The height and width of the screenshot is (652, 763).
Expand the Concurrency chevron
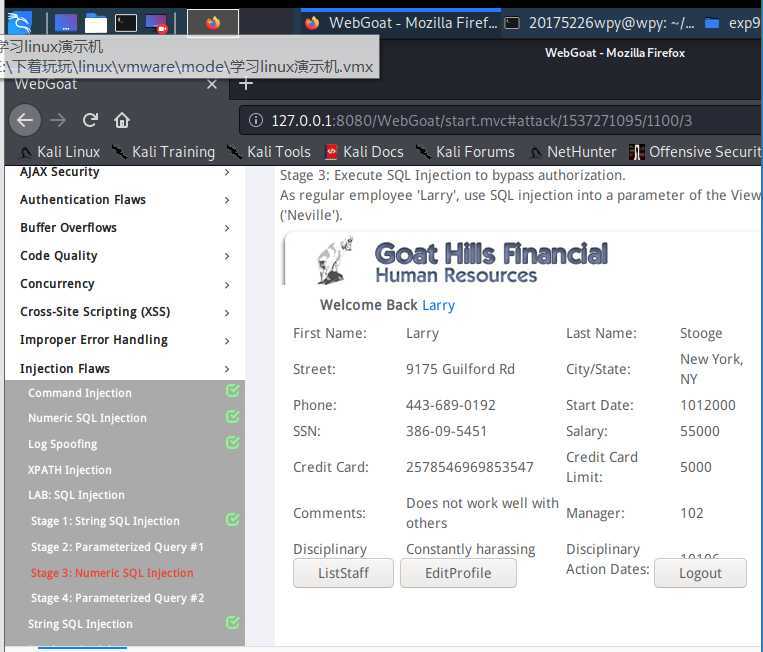[227, 285]
